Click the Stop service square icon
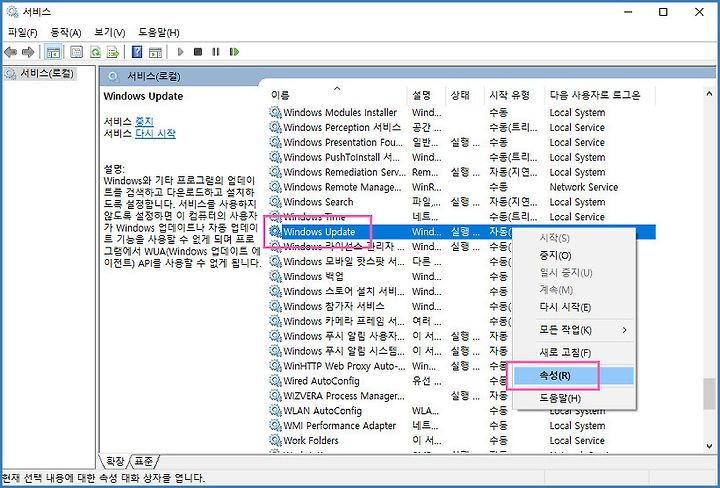This screenshot has height=488, width=720. tap(198, 52)
